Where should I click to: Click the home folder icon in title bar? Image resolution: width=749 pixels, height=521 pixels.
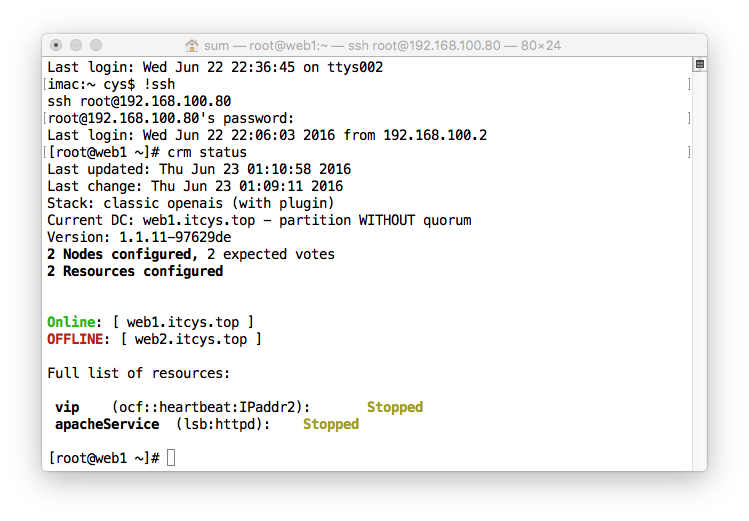(192, 45)
